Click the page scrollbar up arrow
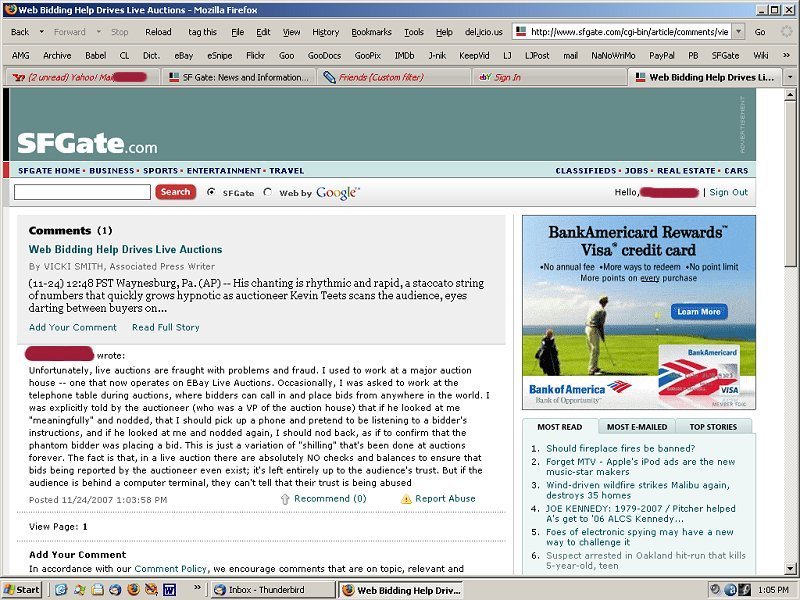This screenshot has height=600, width=800. tap(790, 95)
